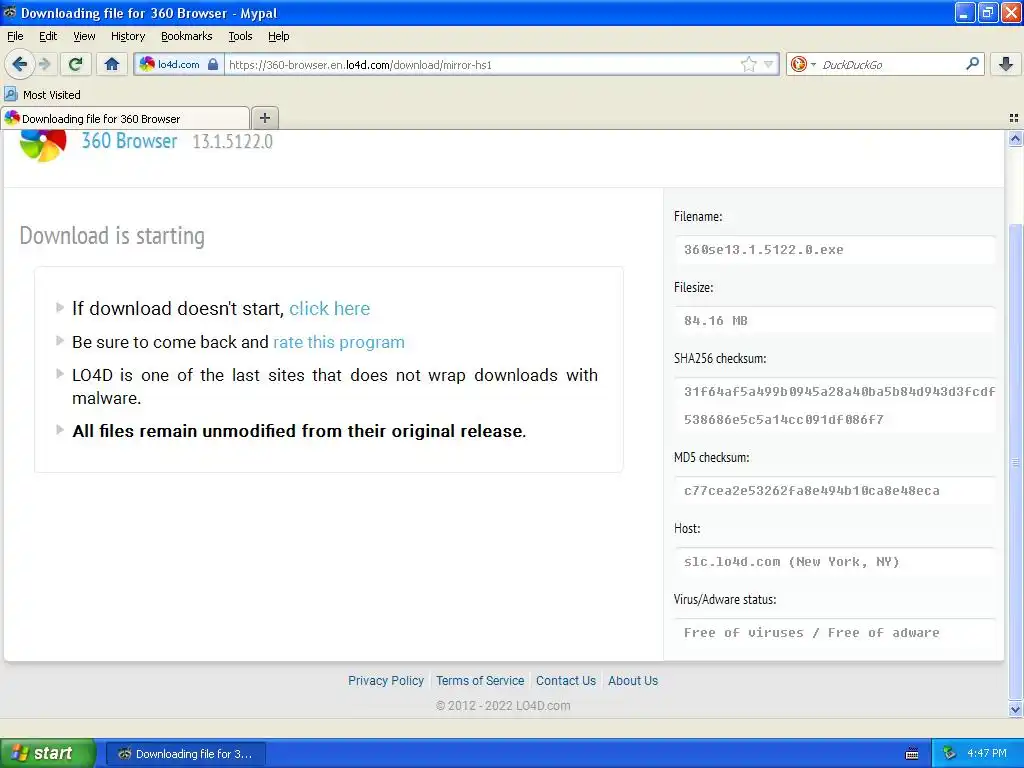Click the padlock security icon

213,64
